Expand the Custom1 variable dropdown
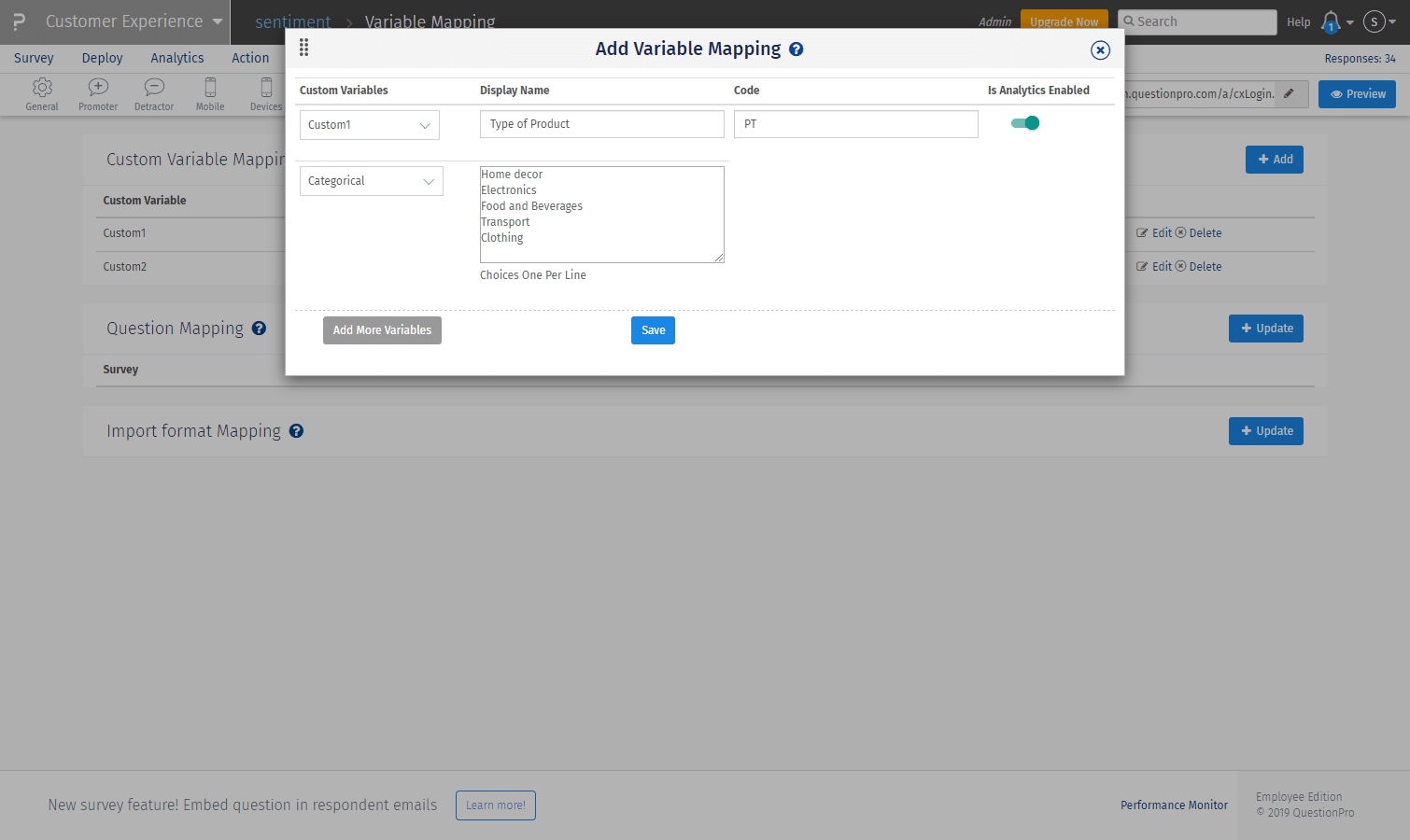 (369, 125)
